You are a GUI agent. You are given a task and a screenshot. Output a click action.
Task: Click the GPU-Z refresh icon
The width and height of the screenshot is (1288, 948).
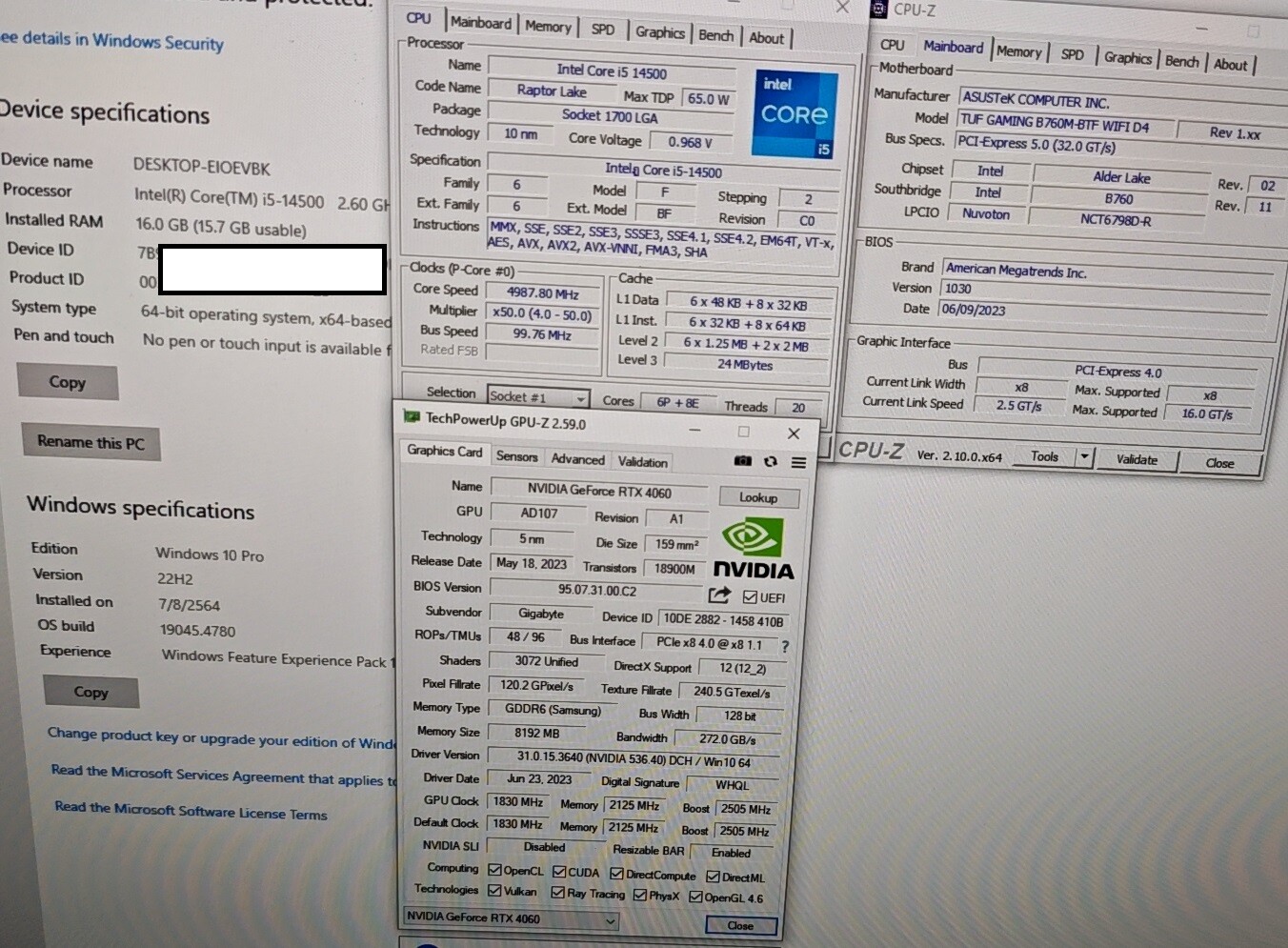[770, 461]
